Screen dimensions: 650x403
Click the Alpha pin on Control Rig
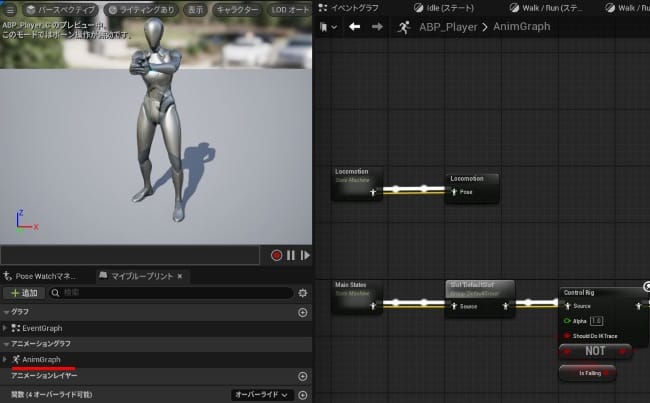coord(567,321)
